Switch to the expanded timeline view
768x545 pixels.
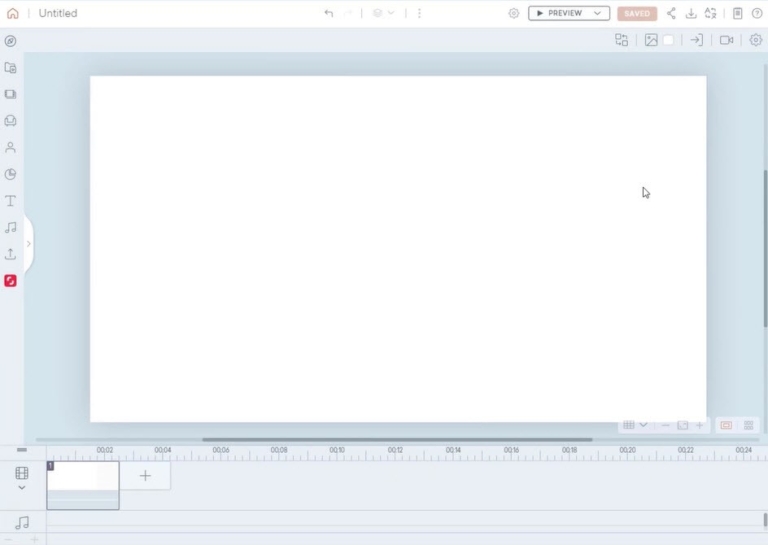coord(748,425)
